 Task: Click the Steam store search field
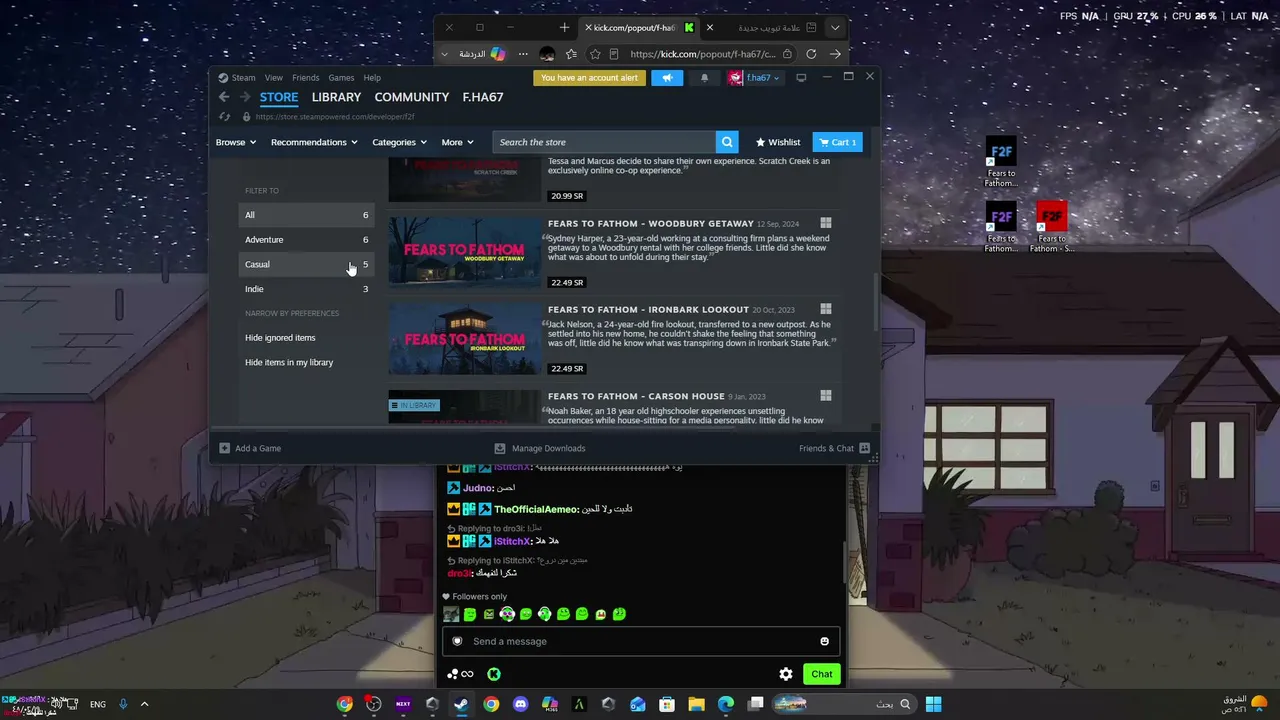click(604, 142)
